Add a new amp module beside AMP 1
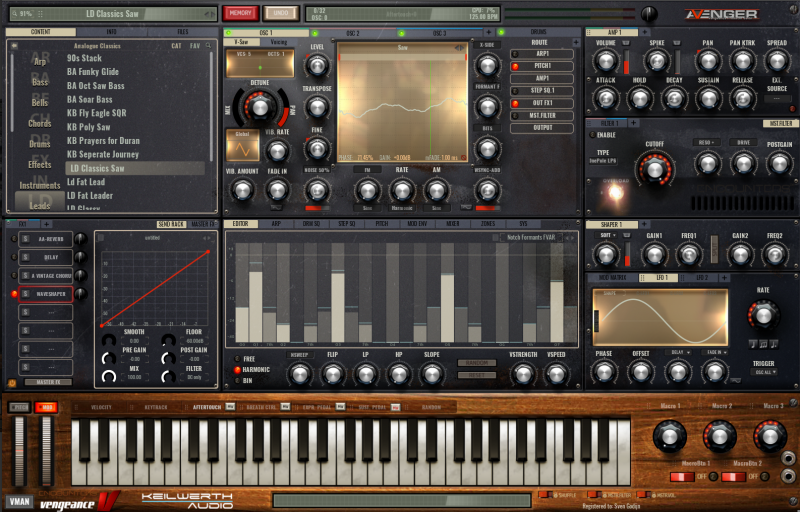800x512 pixels. (644, 33)
